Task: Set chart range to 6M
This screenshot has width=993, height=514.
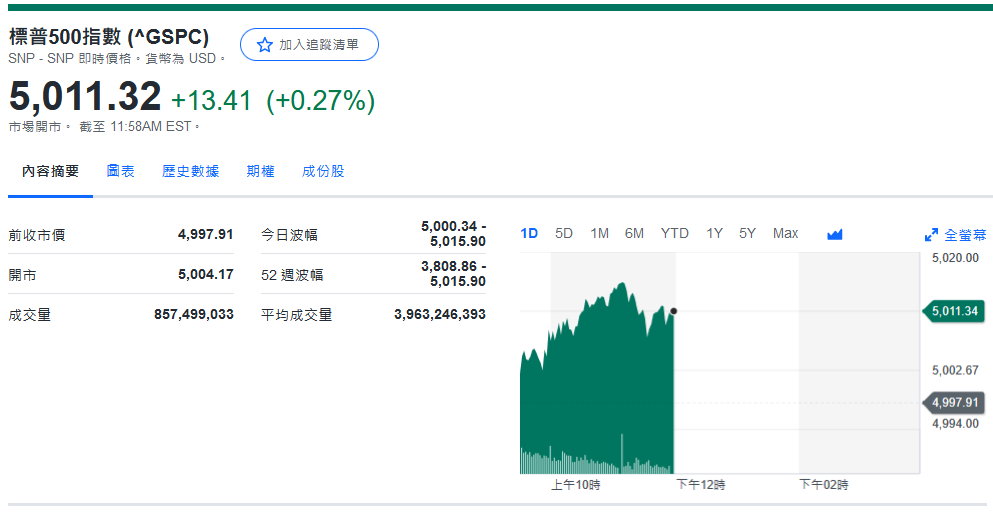Action: (634, 233)
